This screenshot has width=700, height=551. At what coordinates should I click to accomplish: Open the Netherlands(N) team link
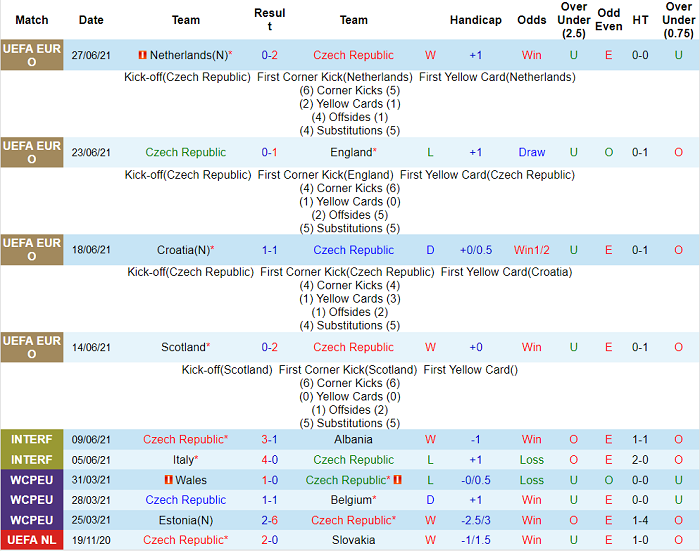coord(188,55)
